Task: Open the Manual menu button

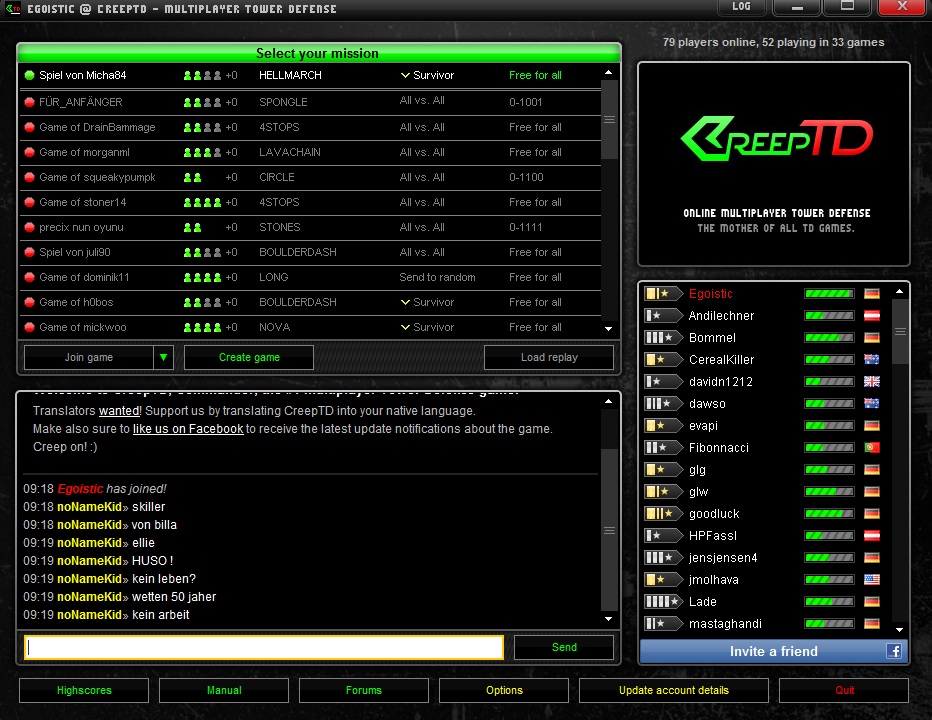Action: coord(224,690)
